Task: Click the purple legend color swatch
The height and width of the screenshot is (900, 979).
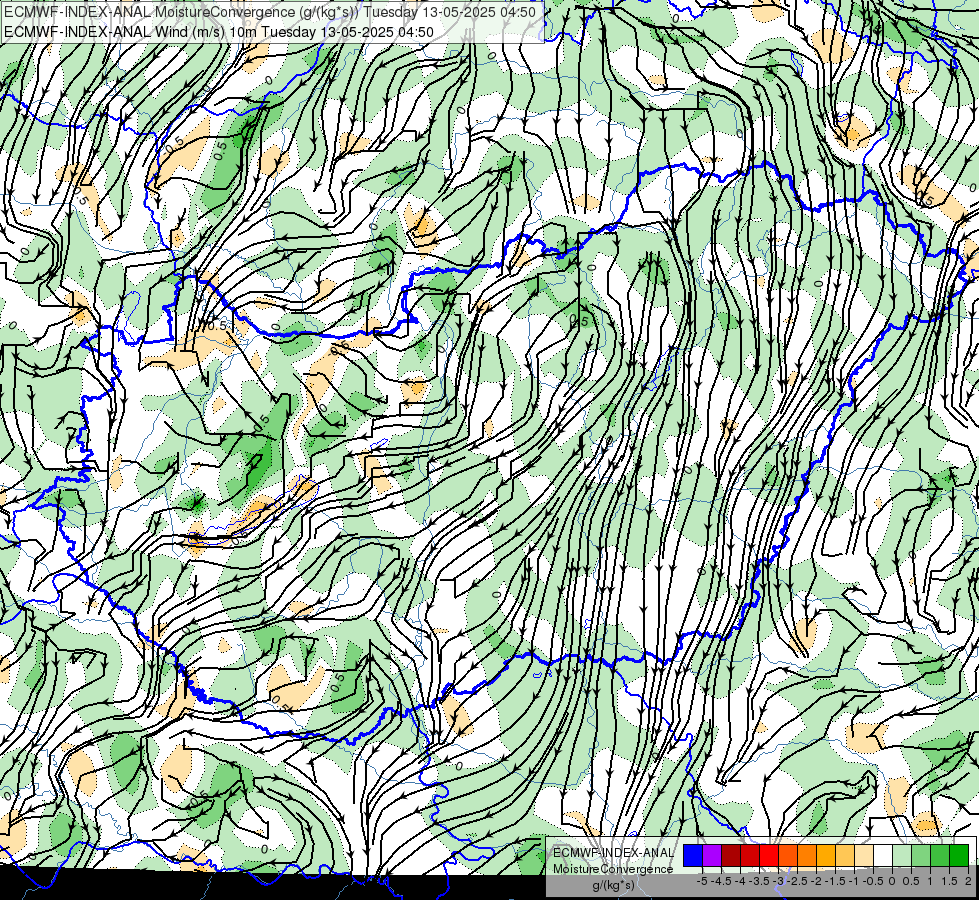Action: point(712,856)
